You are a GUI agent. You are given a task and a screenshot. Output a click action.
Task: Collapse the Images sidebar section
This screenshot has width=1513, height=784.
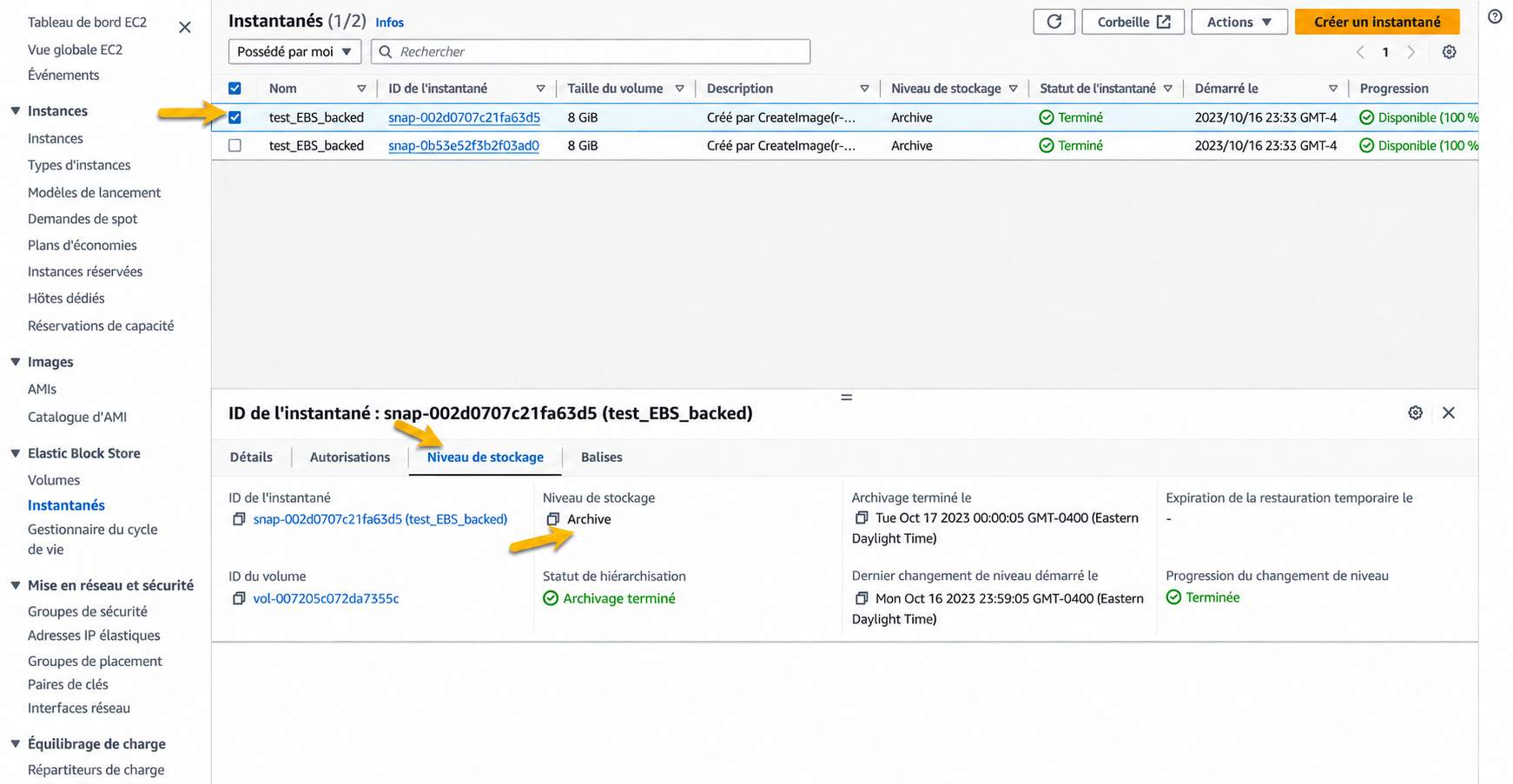(16, 362)
